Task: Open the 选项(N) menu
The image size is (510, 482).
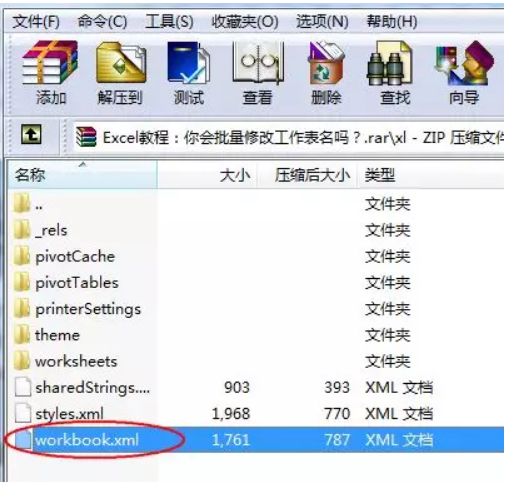Action: point(322,22)
